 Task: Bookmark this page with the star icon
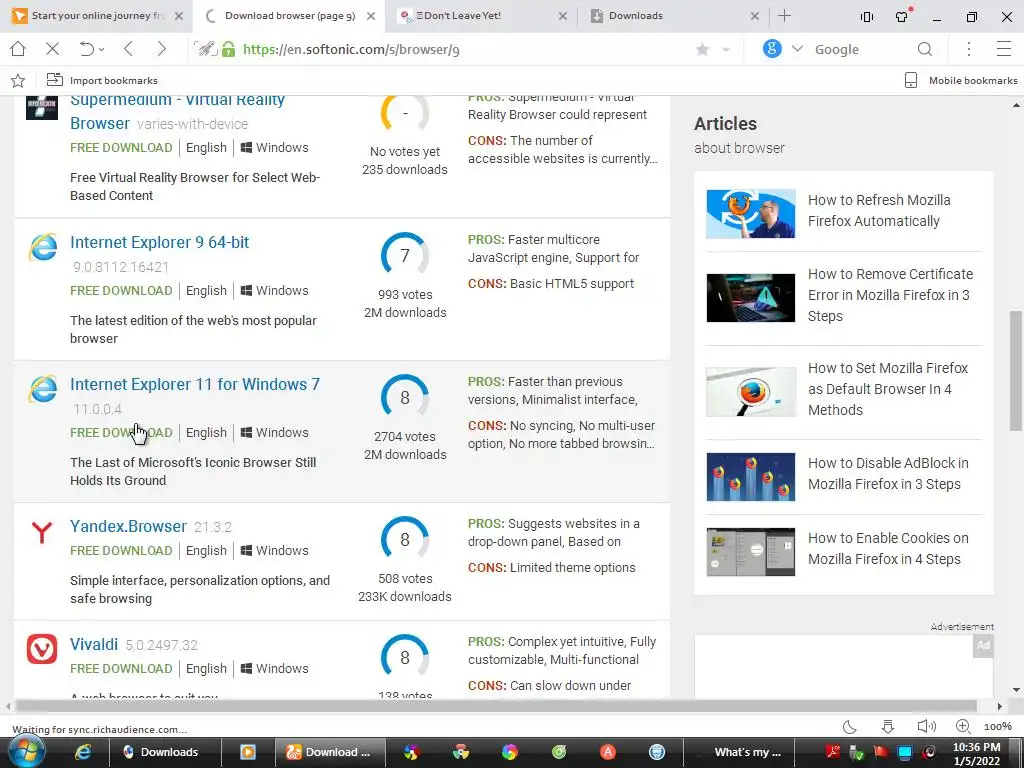coord(703,50)
